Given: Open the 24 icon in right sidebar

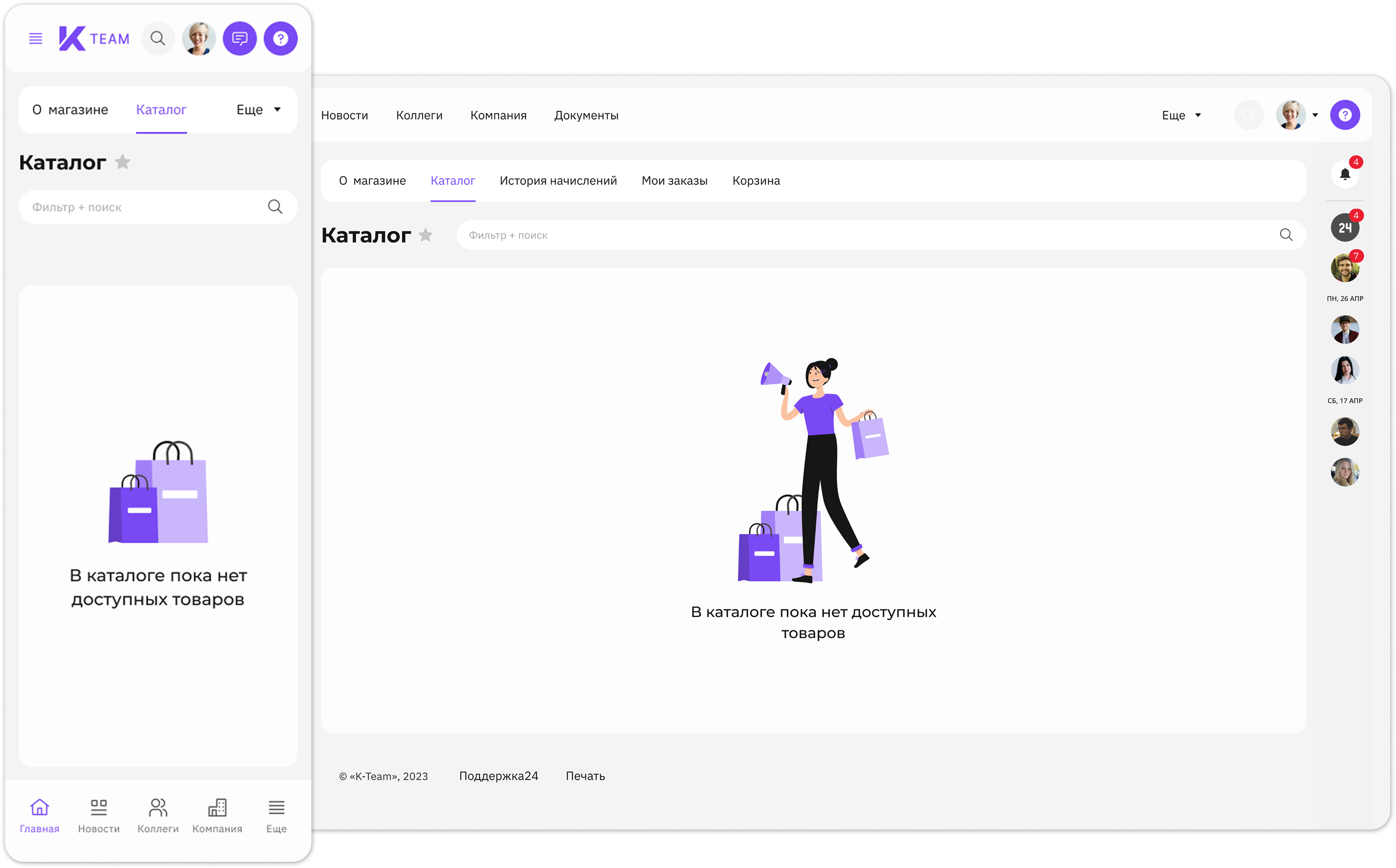Looking at the screenshot, I should click(1345, 227).
